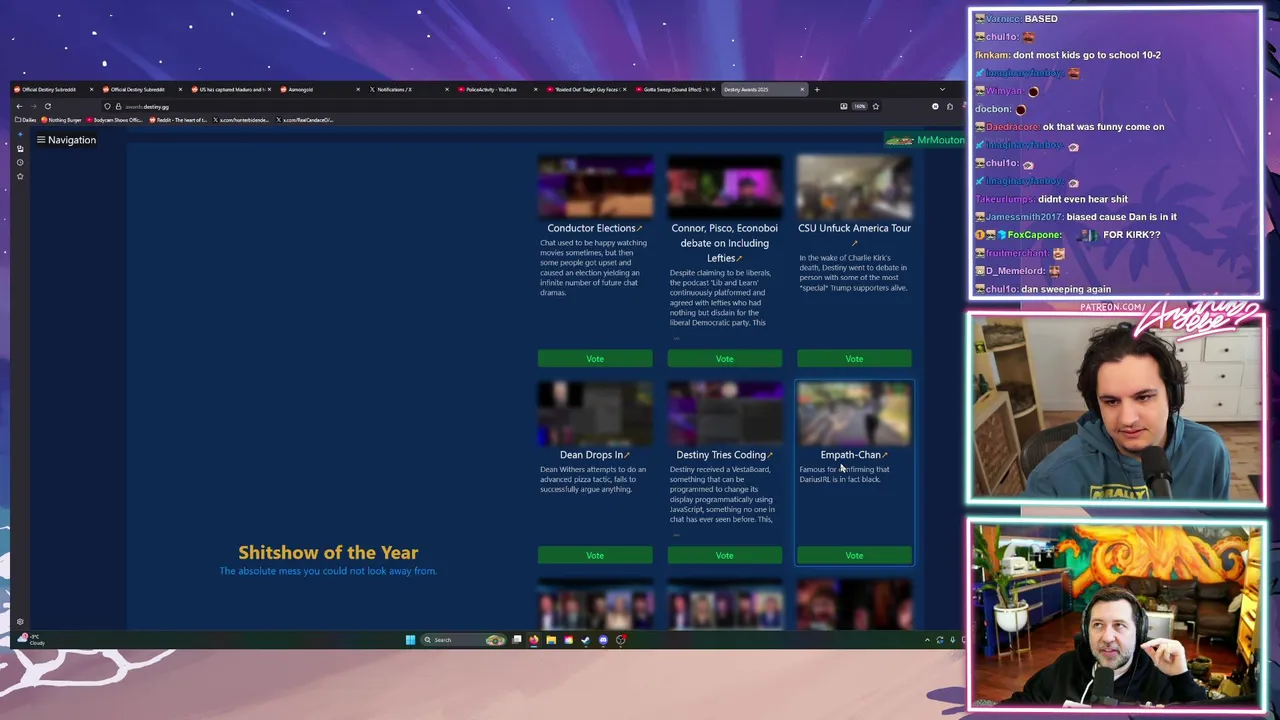This screenshot has height=720, width=1280.
Task: Open a new browser tab with plus
Action: tap(816, 90)
